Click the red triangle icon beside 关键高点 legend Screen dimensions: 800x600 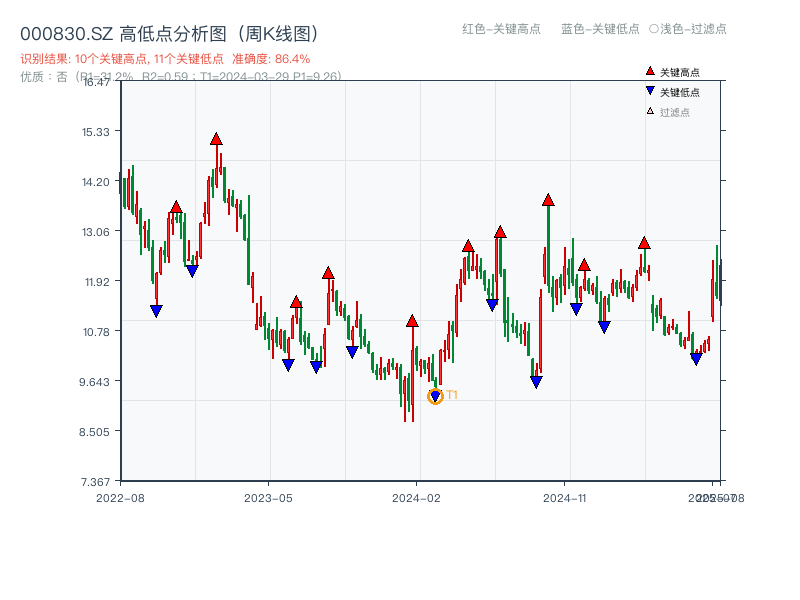(x=650, y=71)
